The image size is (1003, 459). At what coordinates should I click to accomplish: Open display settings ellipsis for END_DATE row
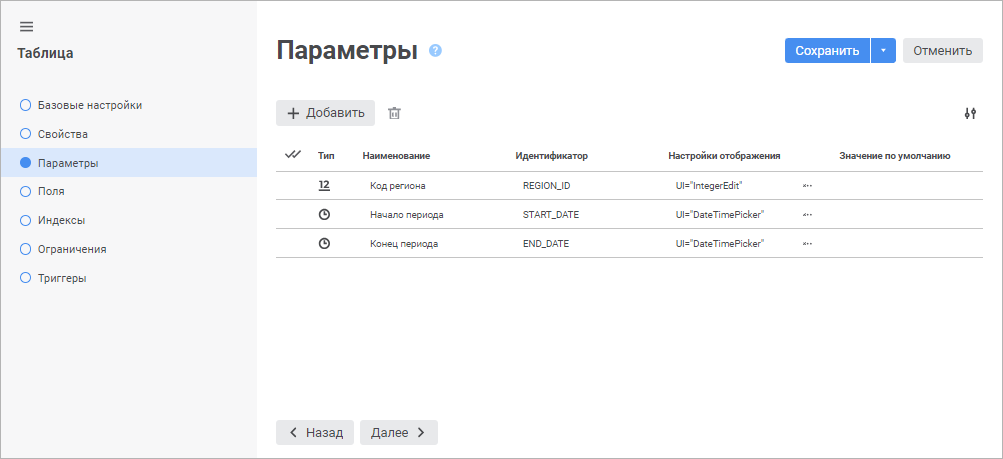click(807, 244)
